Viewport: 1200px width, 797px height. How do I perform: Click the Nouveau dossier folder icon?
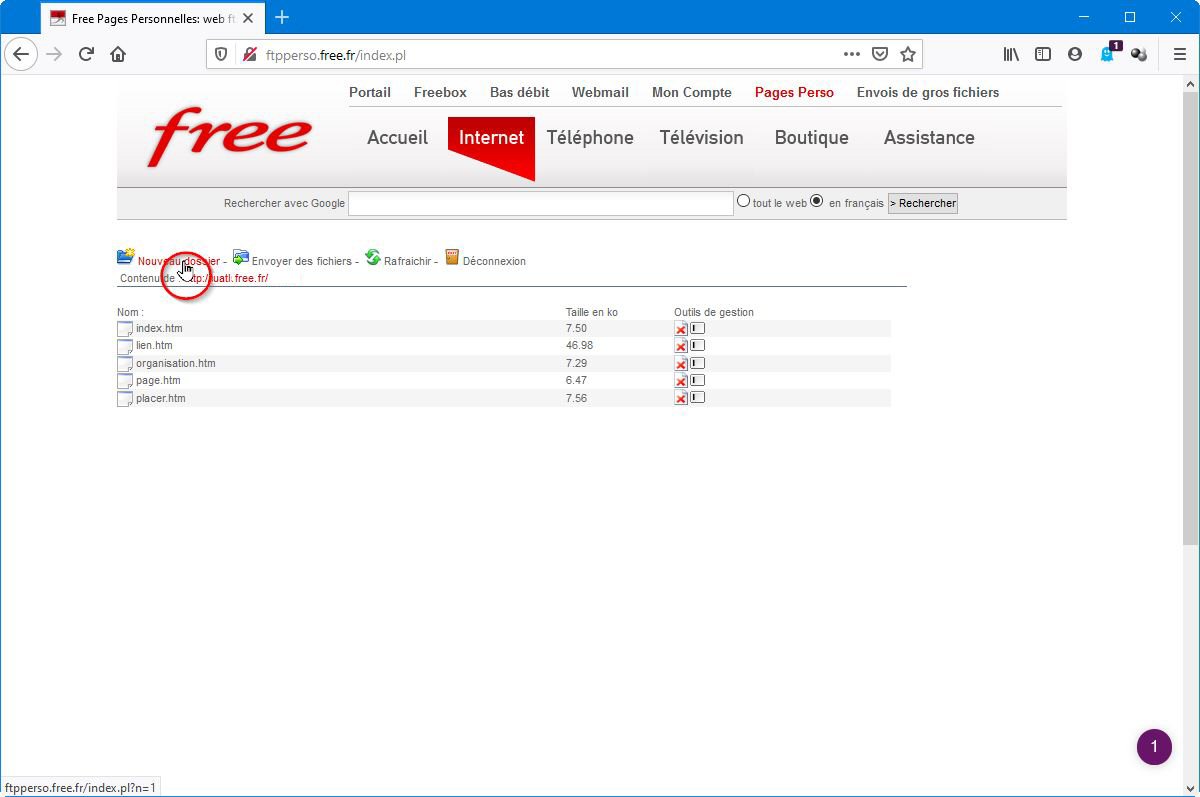pyautogui.click(x=125, y=257)
